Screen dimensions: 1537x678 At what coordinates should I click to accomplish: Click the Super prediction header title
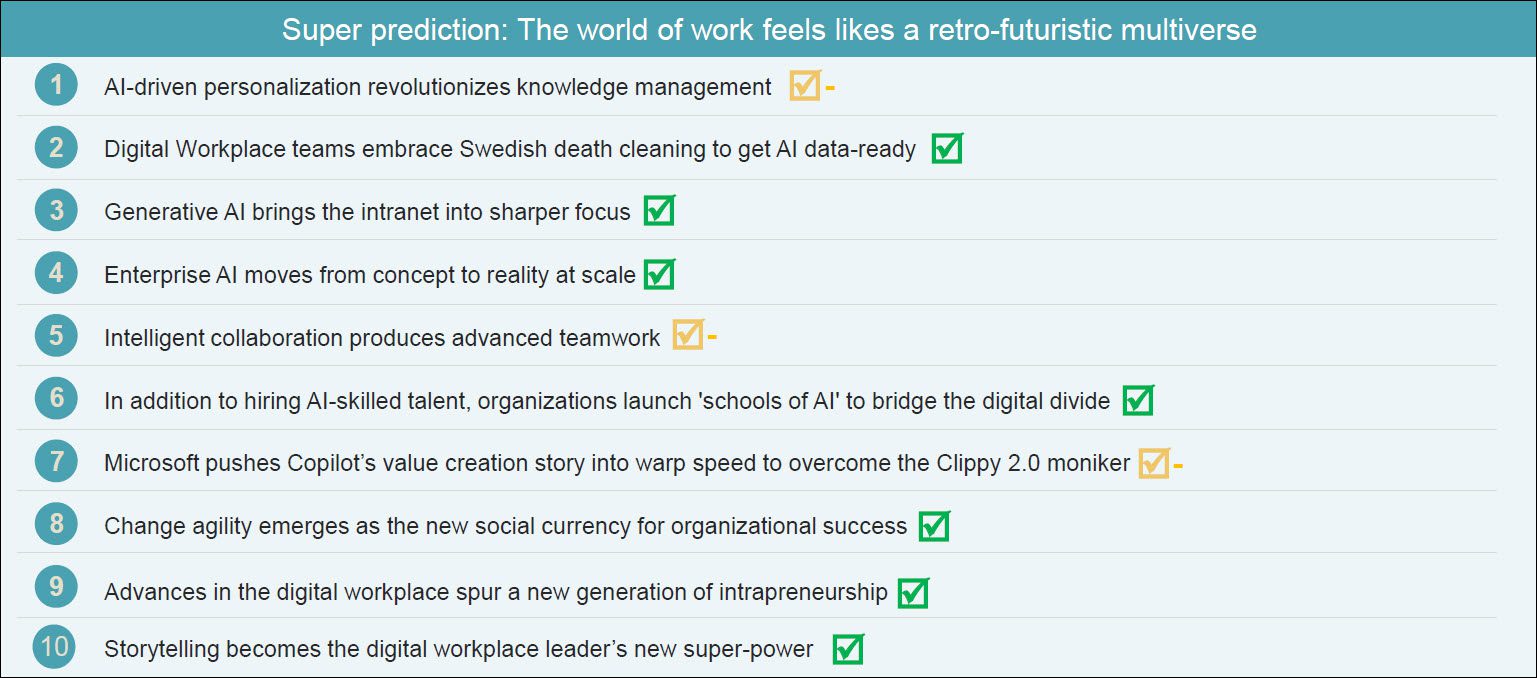(768, 29)
